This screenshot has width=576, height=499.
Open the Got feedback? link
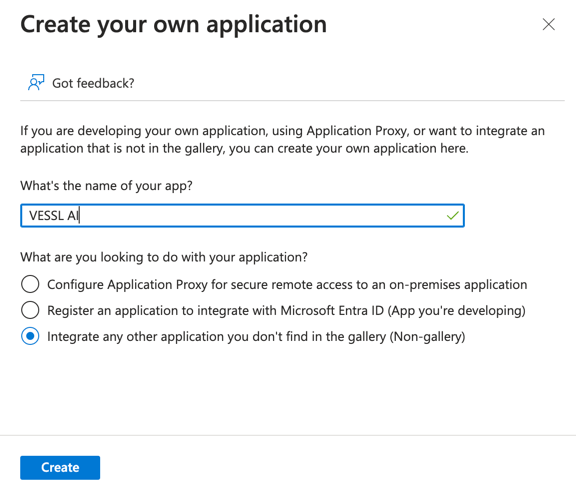93,83
